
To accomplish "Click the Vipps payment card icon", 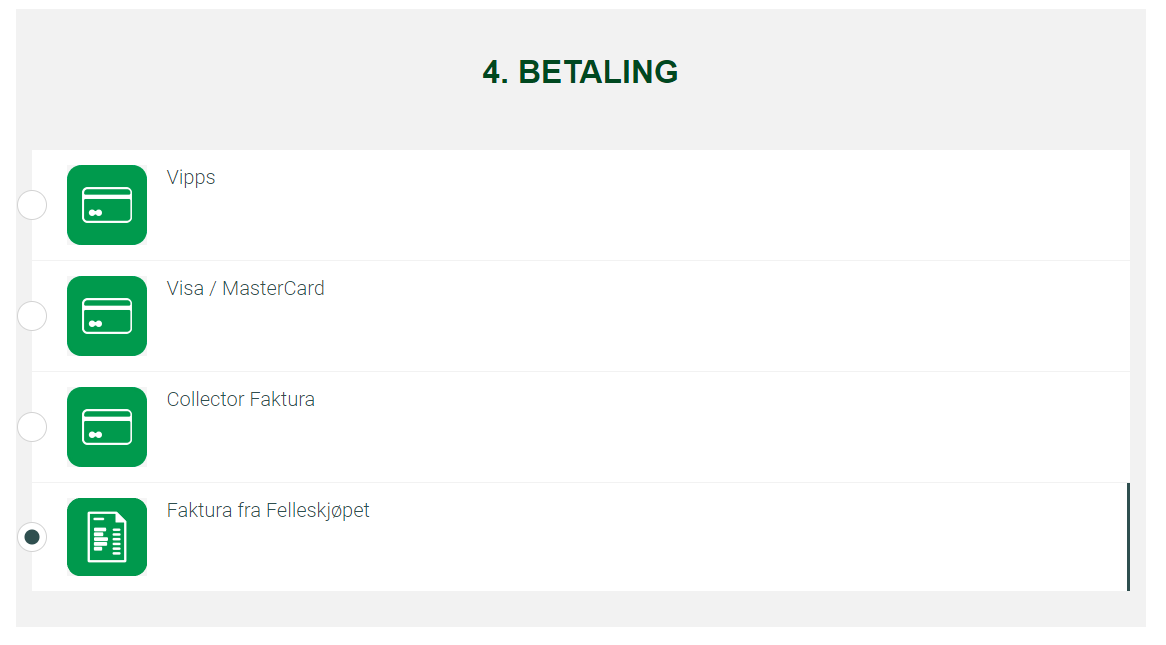I will [107, 205].
